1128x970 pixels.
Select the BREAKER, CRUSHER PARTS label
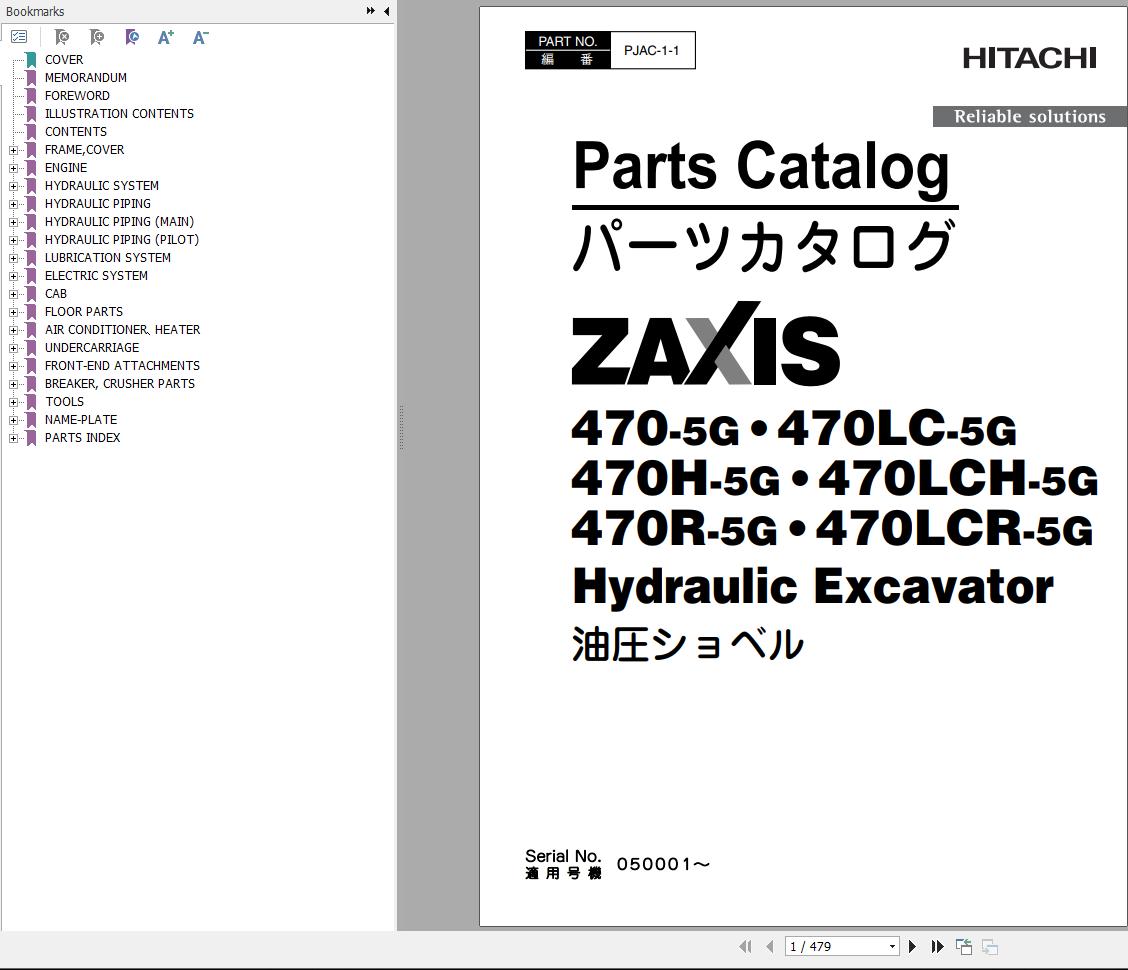point(119,384)
